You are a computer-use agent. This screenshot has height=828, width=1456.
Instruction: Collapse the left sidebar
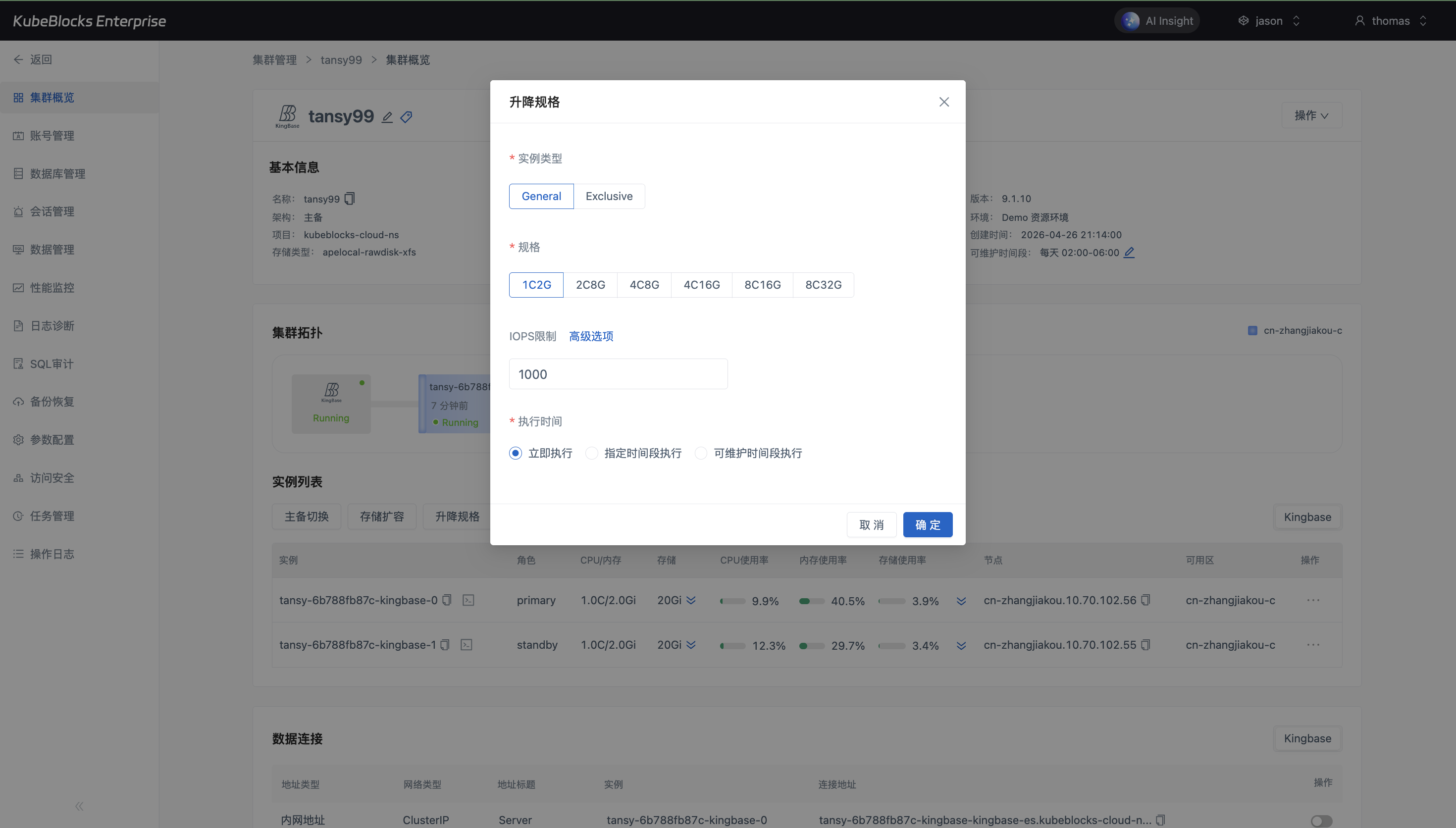point(79,806)
